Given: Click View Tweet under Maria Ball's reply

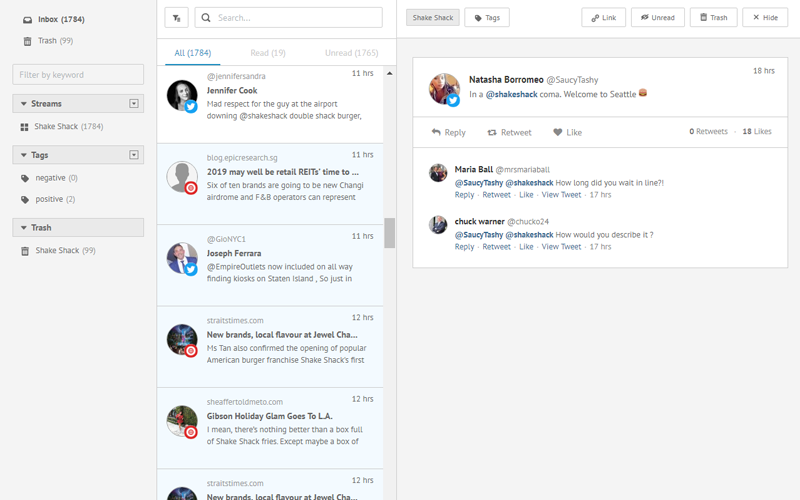Looking at the screenshot, I should (561, 195).
